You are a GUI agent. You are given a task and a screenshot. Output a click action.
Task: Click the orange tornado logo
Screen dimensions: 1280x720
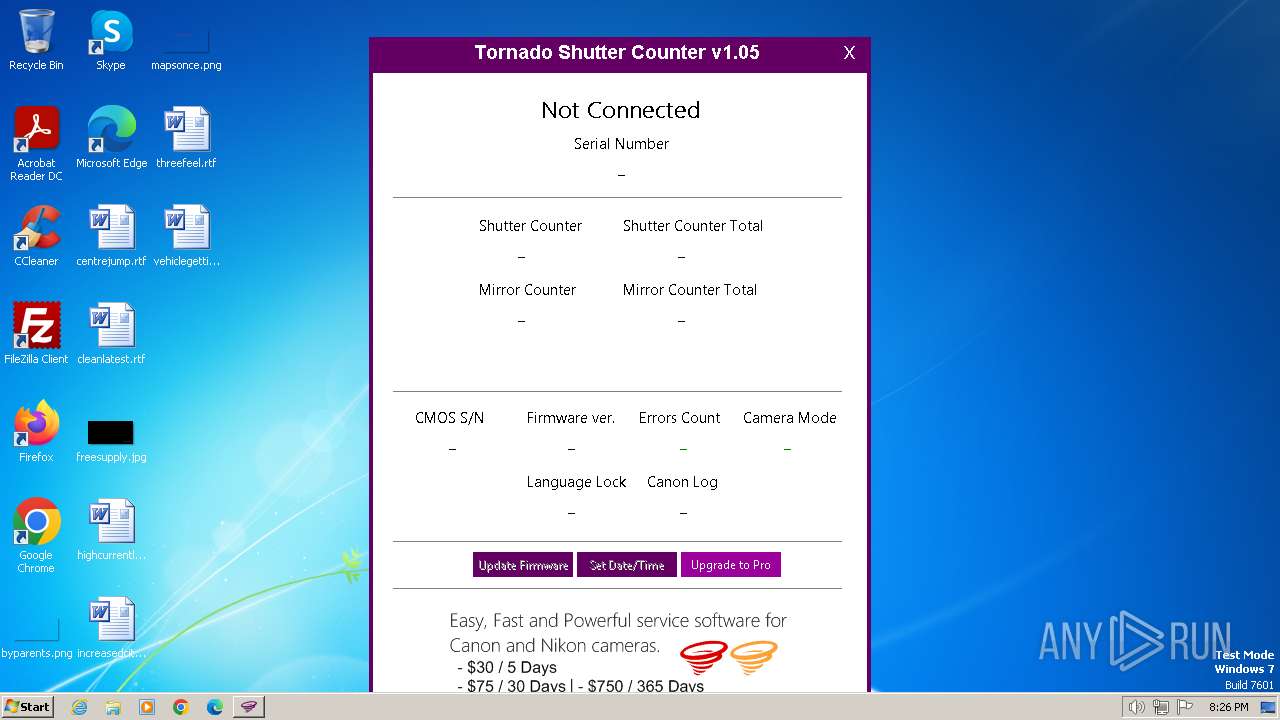pos(753,657)
